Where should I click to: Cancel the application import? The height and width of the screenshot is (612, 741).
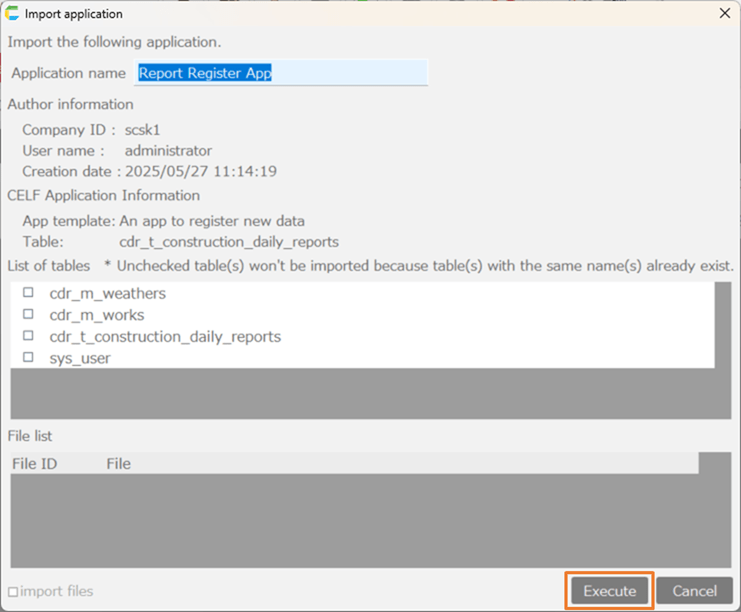[x=694, y=591]
